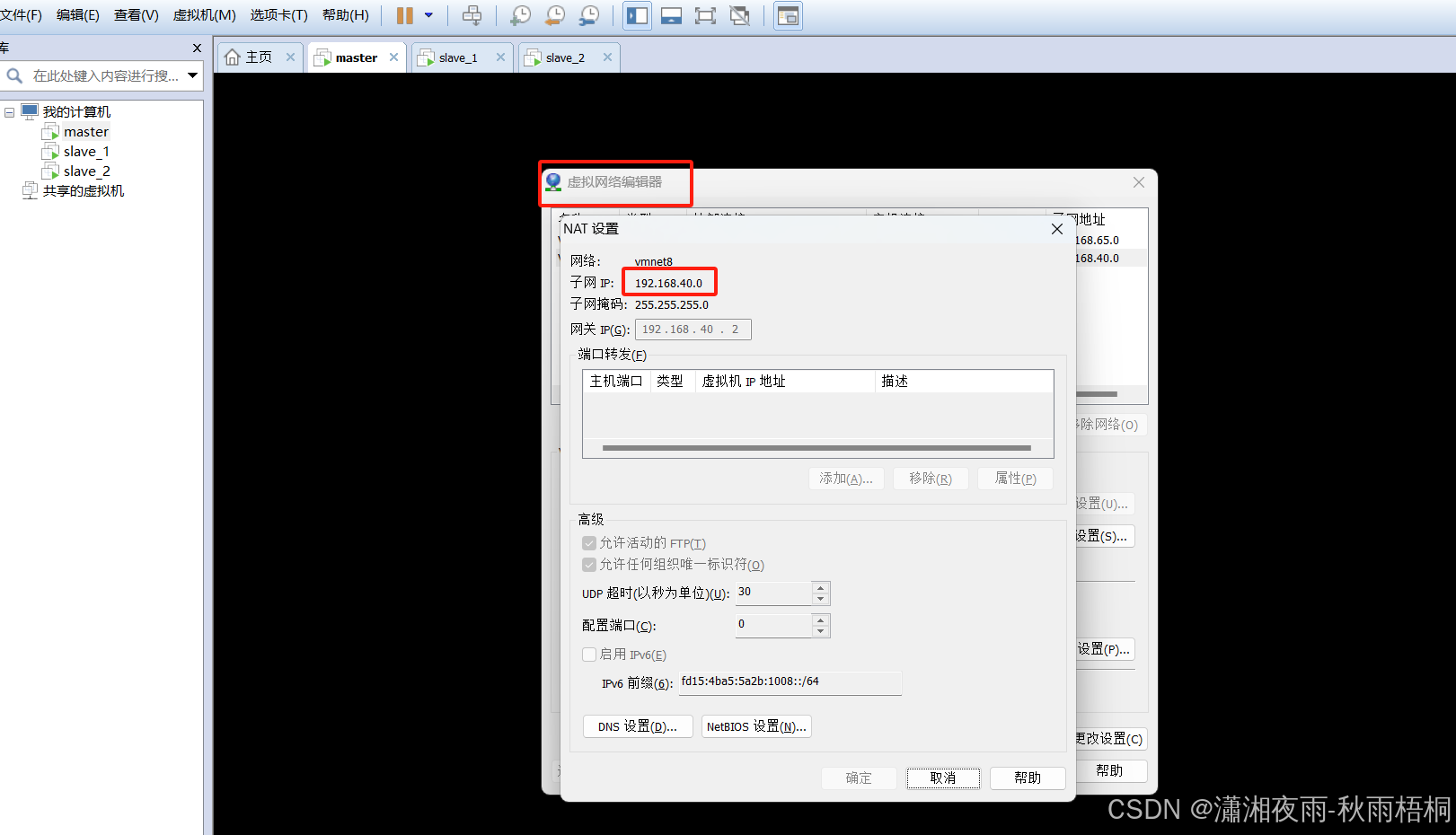
Task: Close the NAT 设置 dialog with its X
Action: tap(1057, 229)
